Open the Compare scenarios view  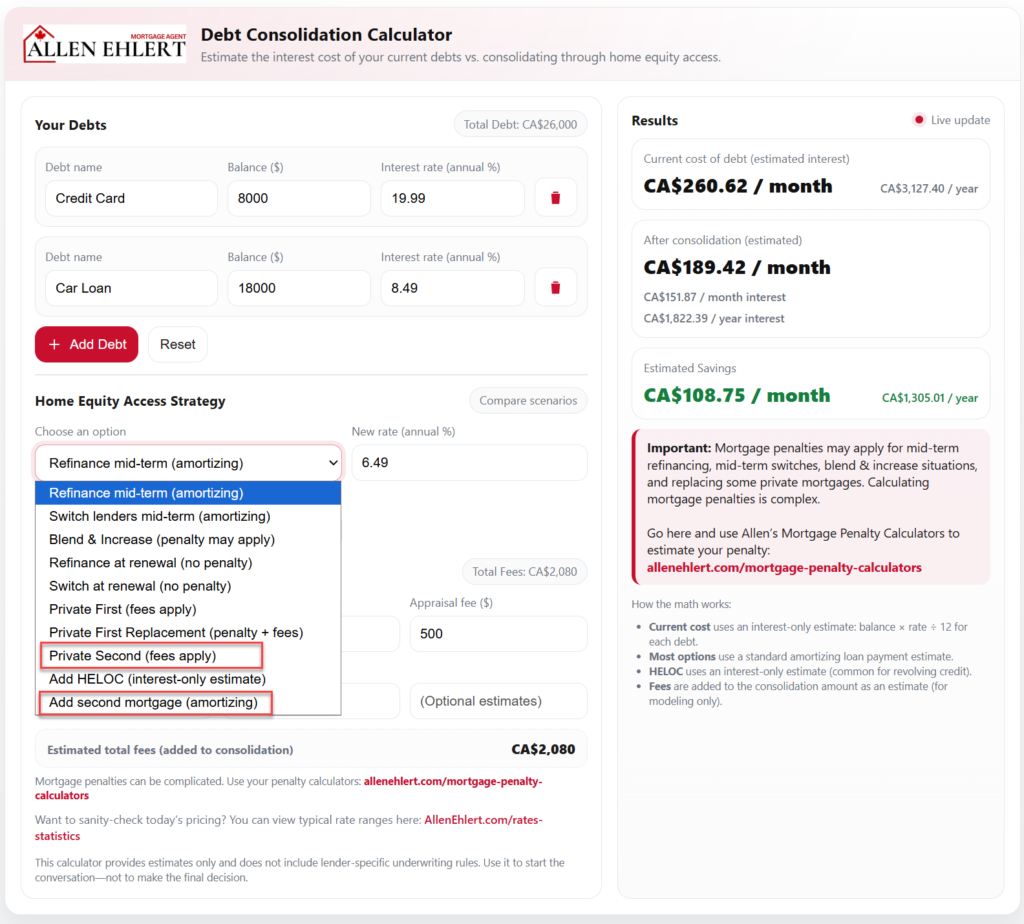pos(528,401)
